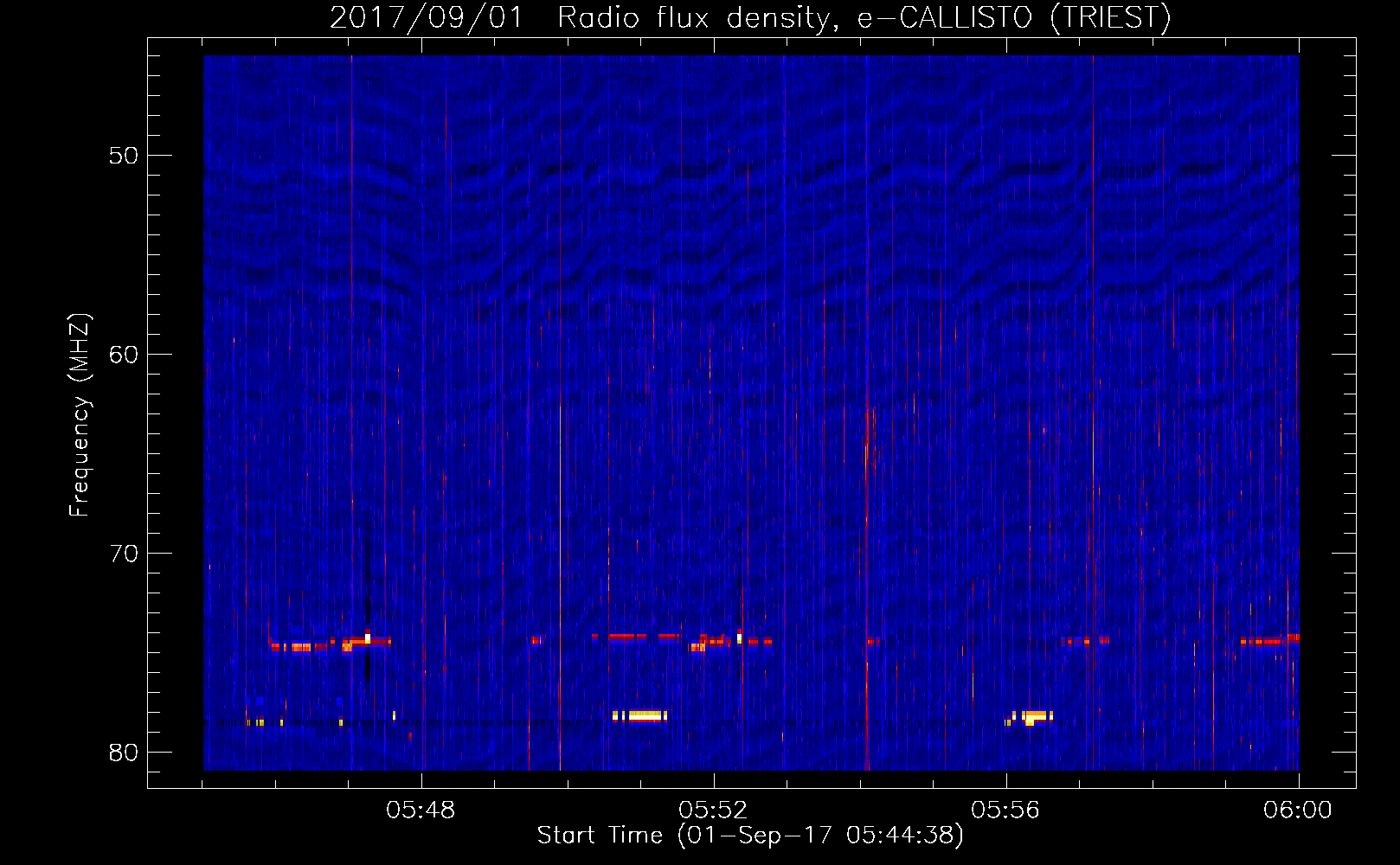Click the 50 MHz tick label

point(124,156)
